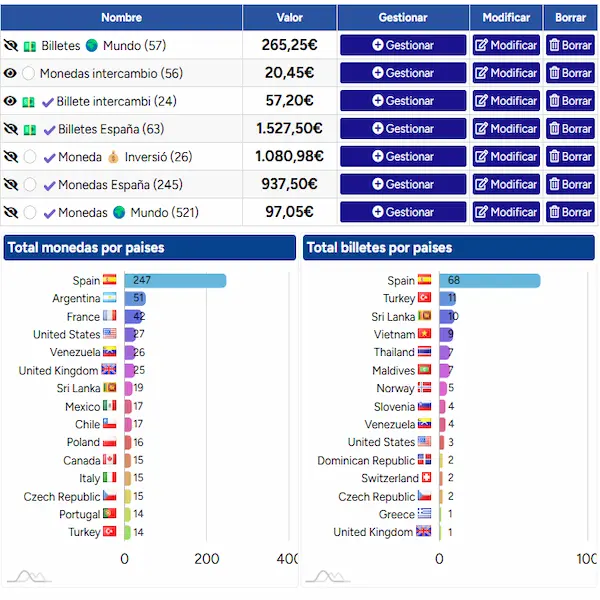Viewport: 600px width, 600px height.
Task: Click the Total billetes por paises header
Action: (x=449, y=248)
